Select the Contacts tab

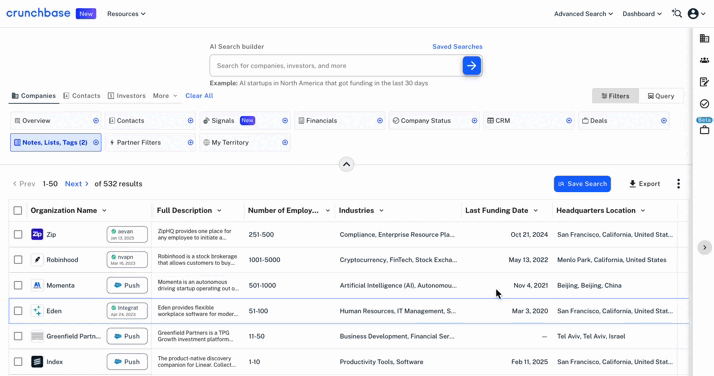point(82,96)
